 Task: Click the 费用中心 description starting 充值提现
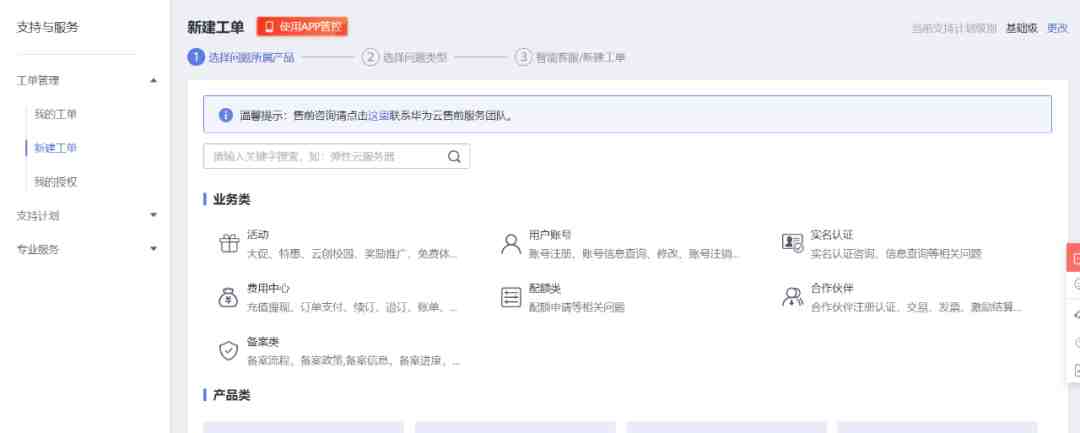[x=352, y=307]
